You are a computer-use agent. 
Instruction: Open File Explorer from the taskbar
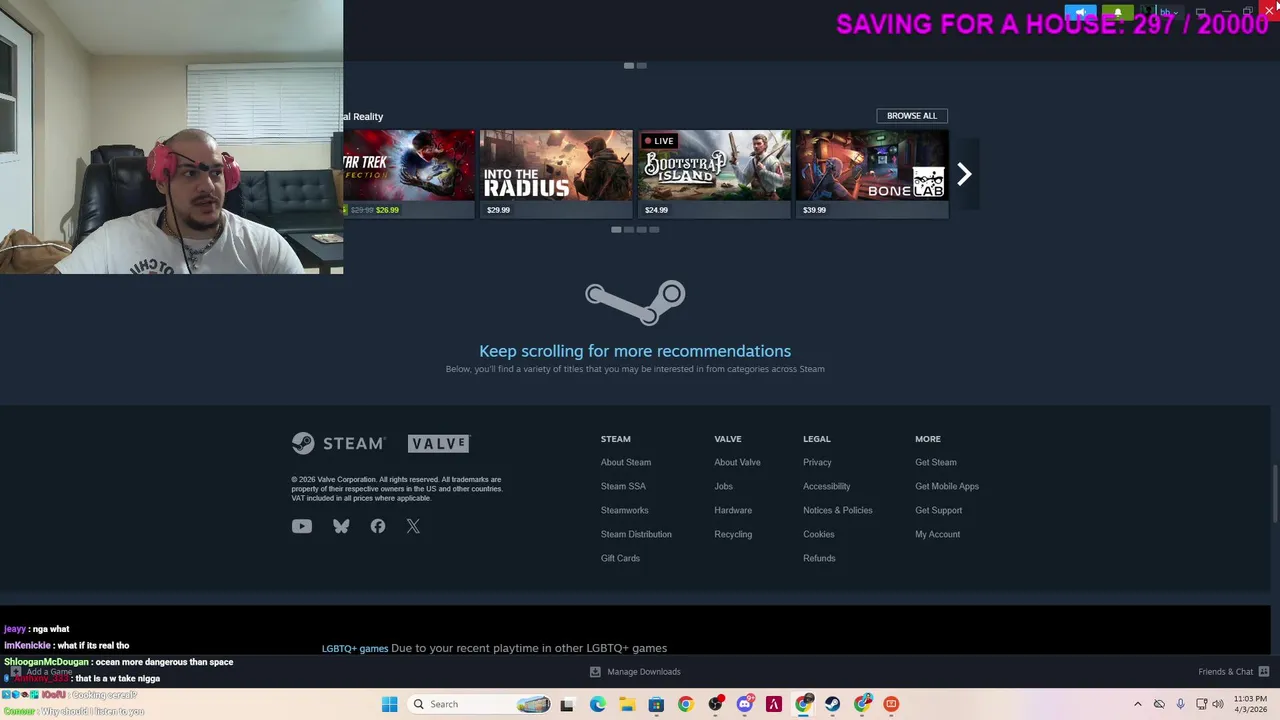(627, 704)
